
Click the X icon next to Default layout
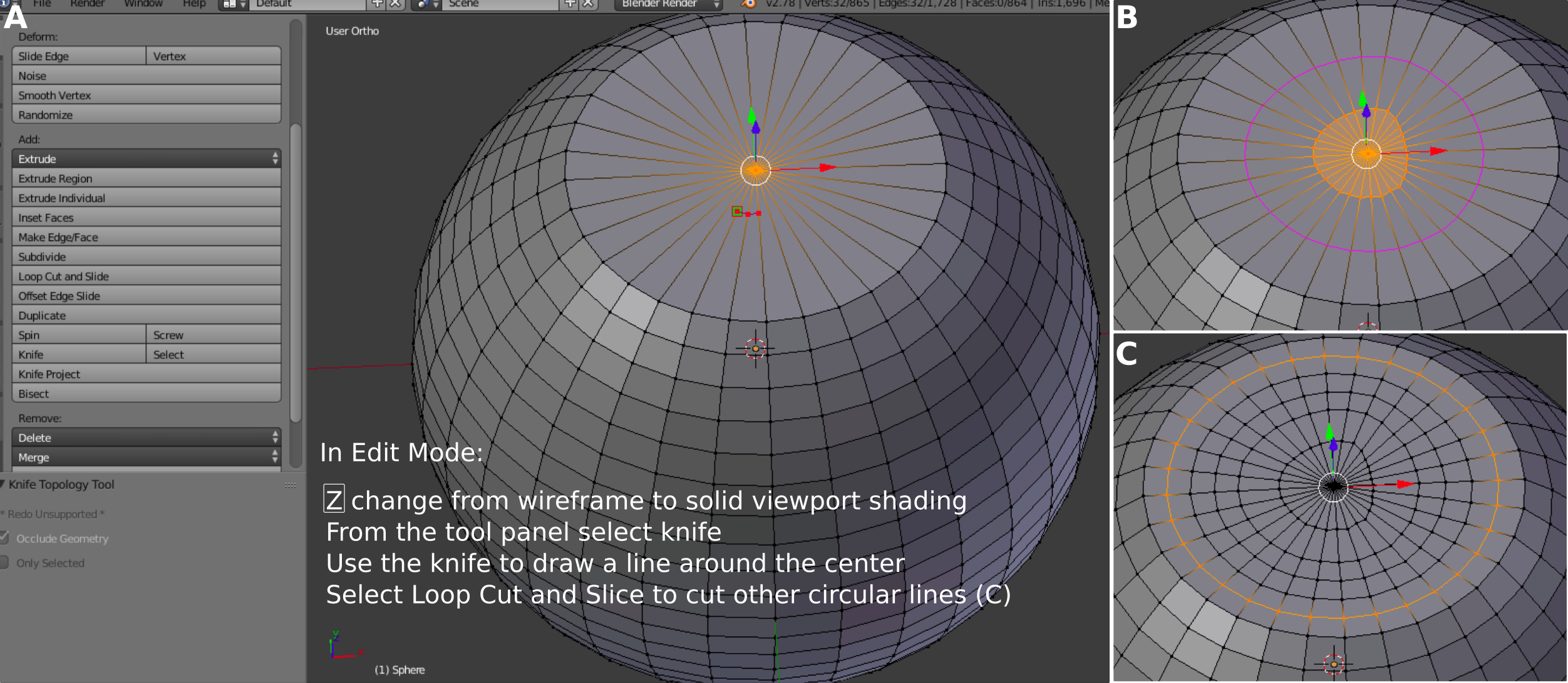[x=395, y=4]
